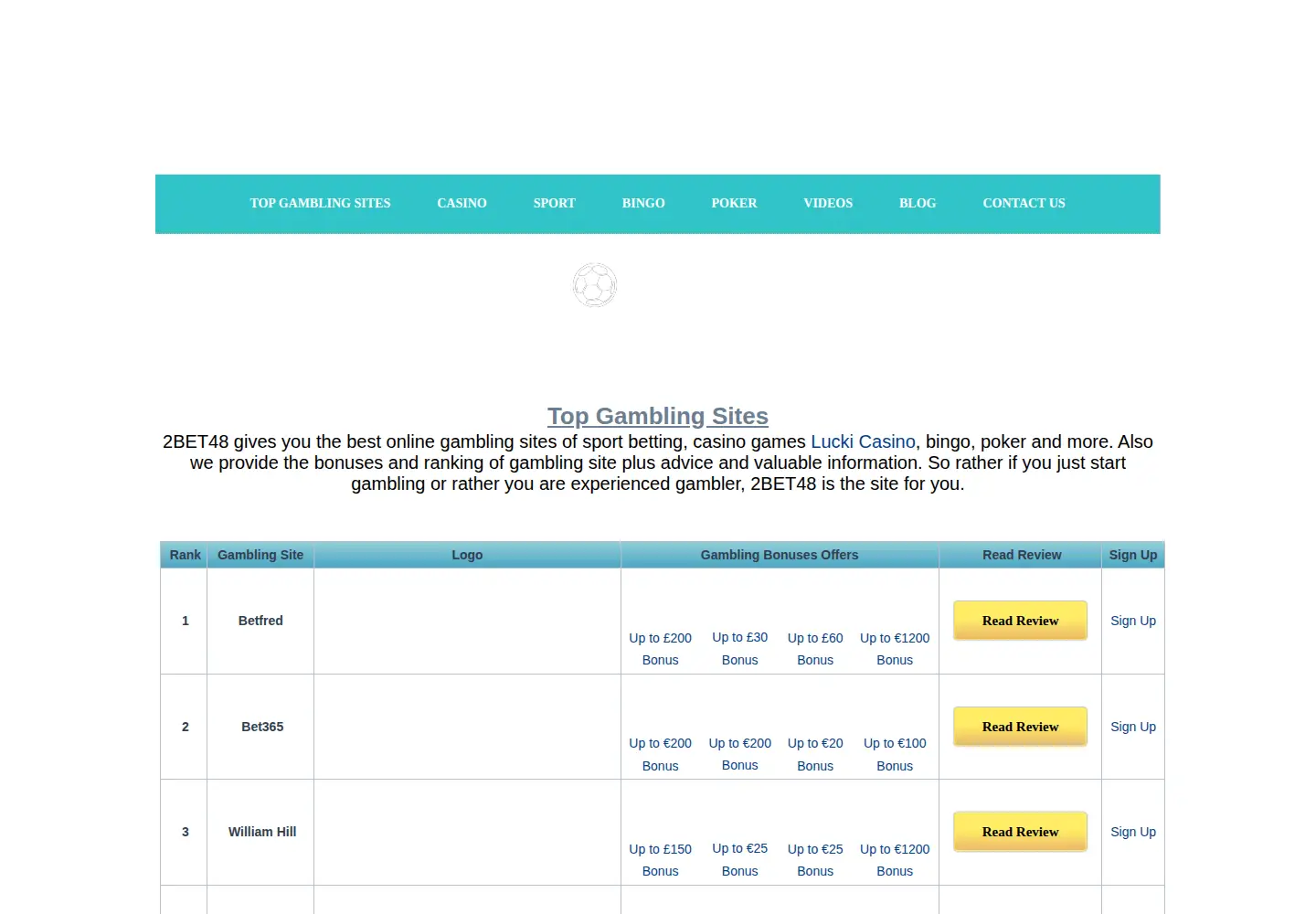
Task: Open Betfred's Up to £30 Bonus offer
Action: click(739, 649)
